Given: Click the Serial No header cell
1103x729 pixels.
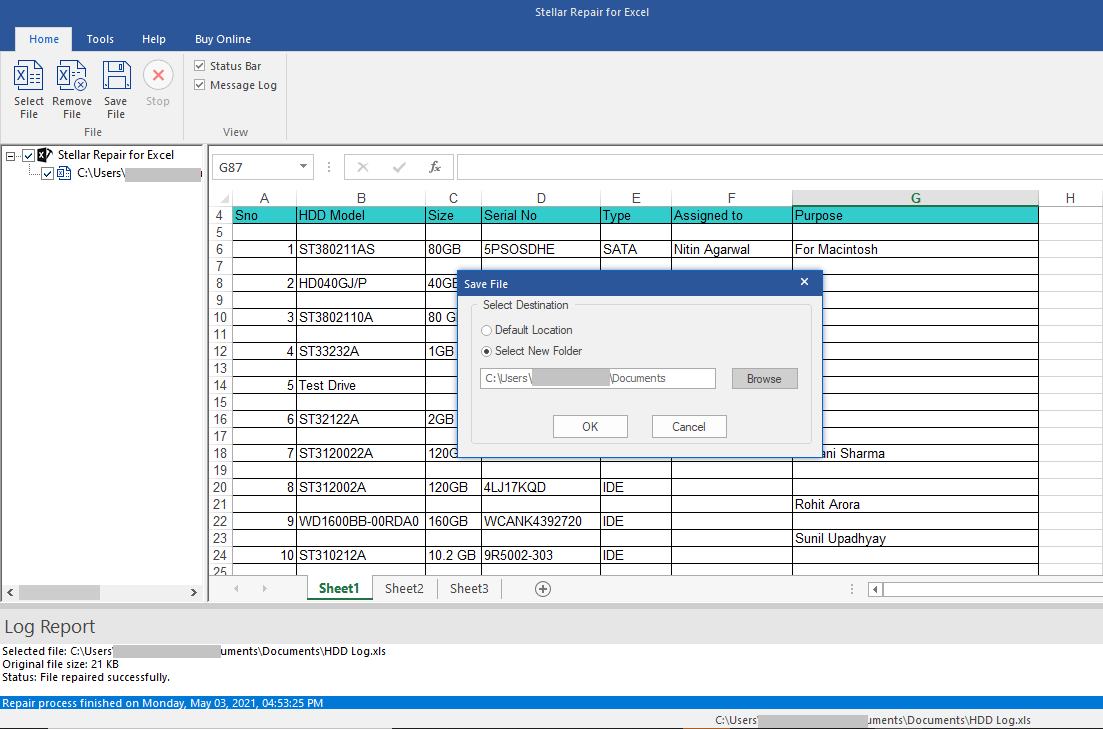Looking at the screenshot, I should (541, 215).
